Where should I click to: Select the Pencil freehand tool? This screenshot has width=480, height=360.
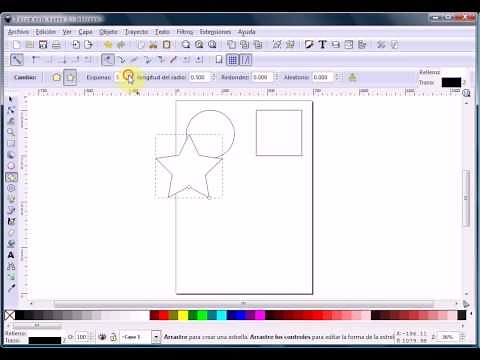coord(11,199)
